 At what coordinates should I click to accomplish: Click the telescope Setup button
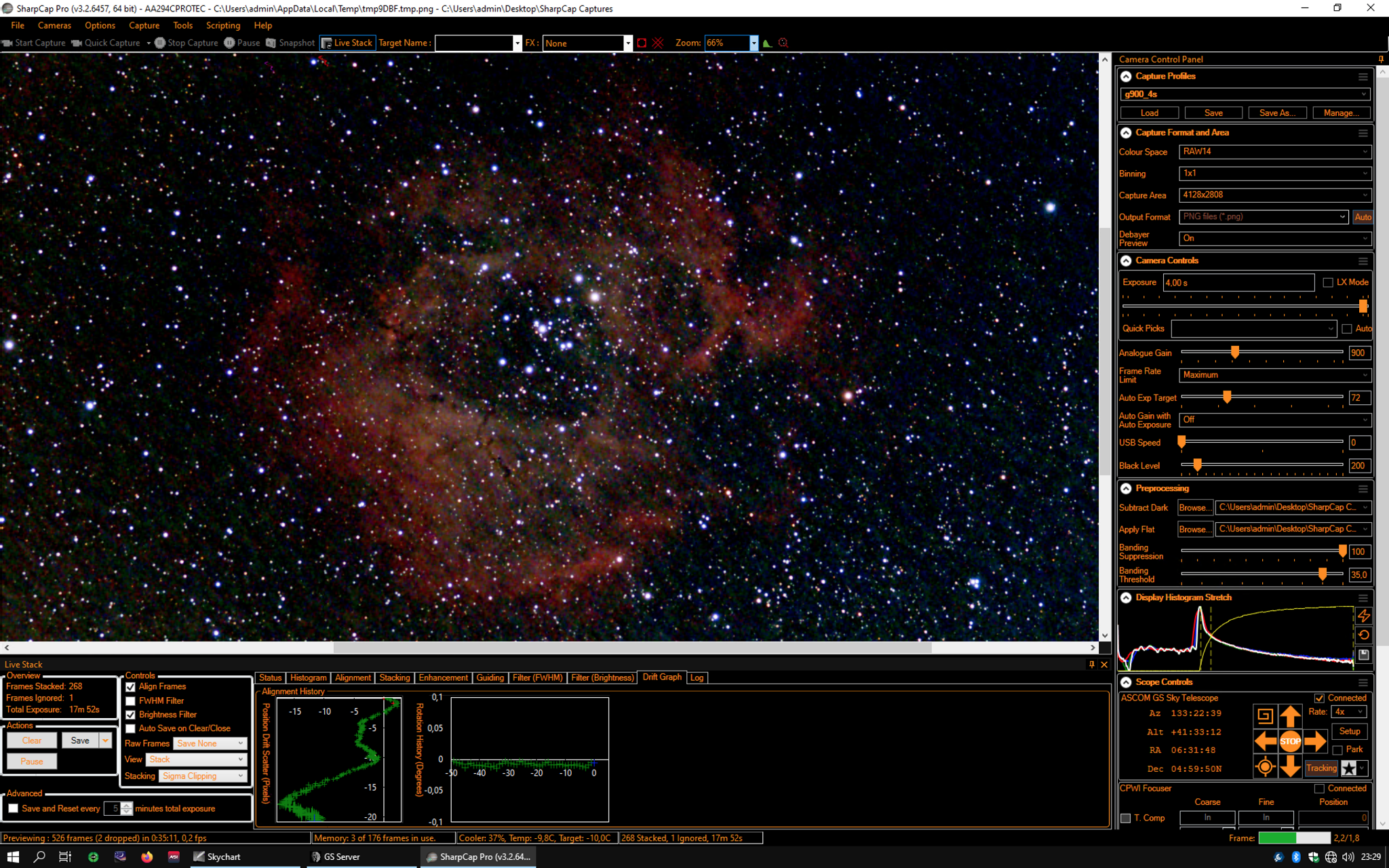pyautogui.click(x=1350, y=731)
